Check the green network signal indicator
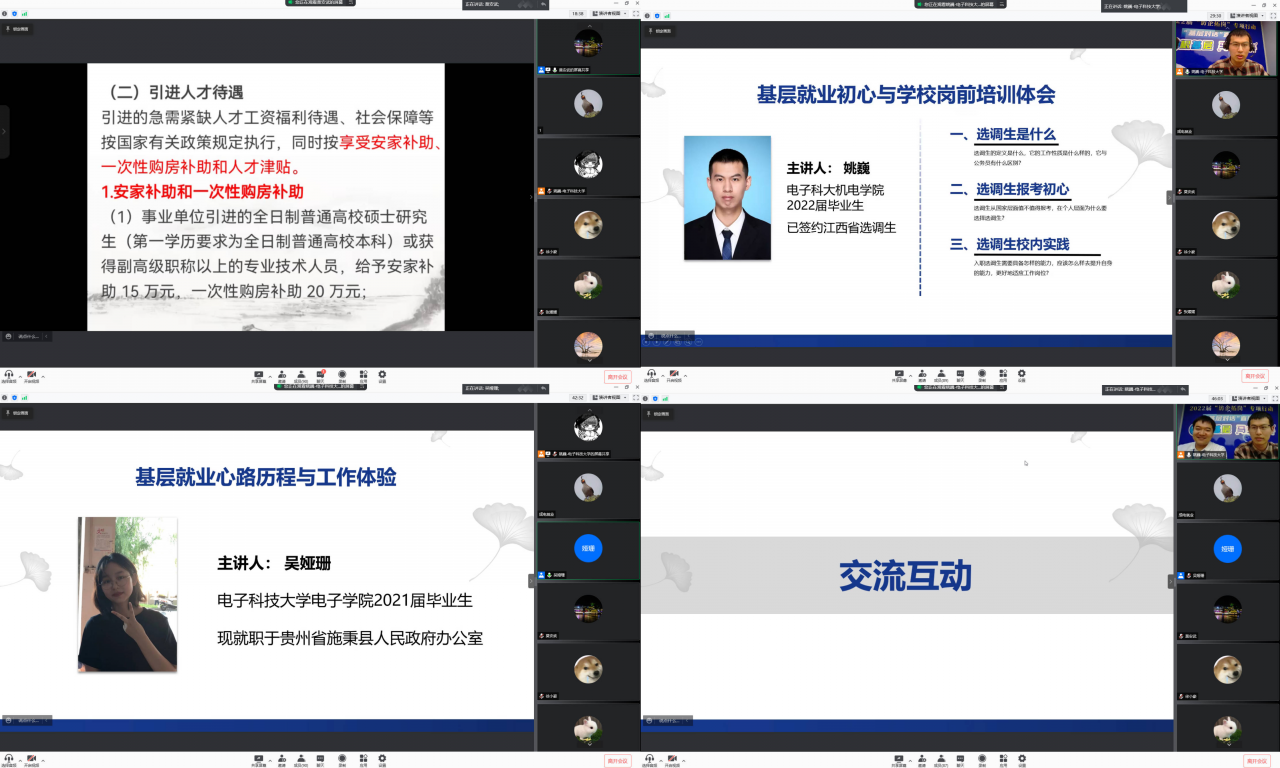 tap(24, 14)
